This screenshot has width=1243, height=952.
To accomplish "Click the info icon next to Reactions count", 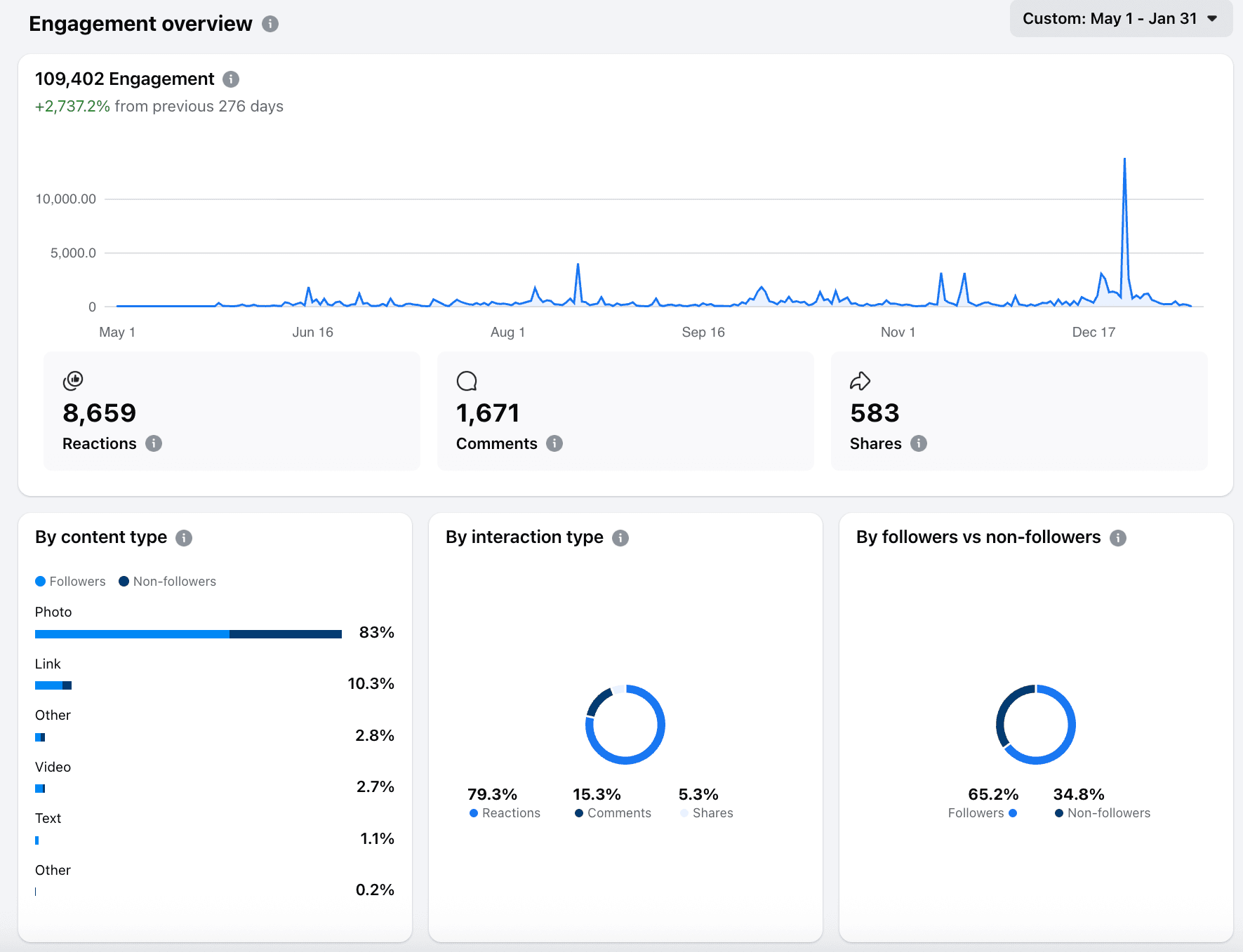I will coord(156,443).
